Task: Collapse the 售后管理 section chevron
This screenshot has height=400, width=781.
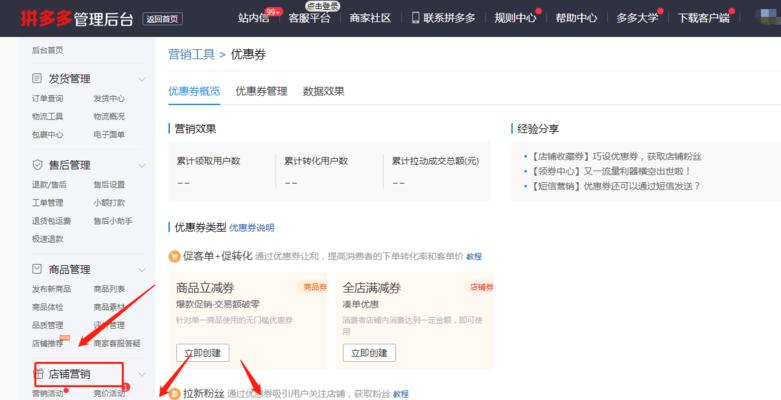Action: [142, 165]
